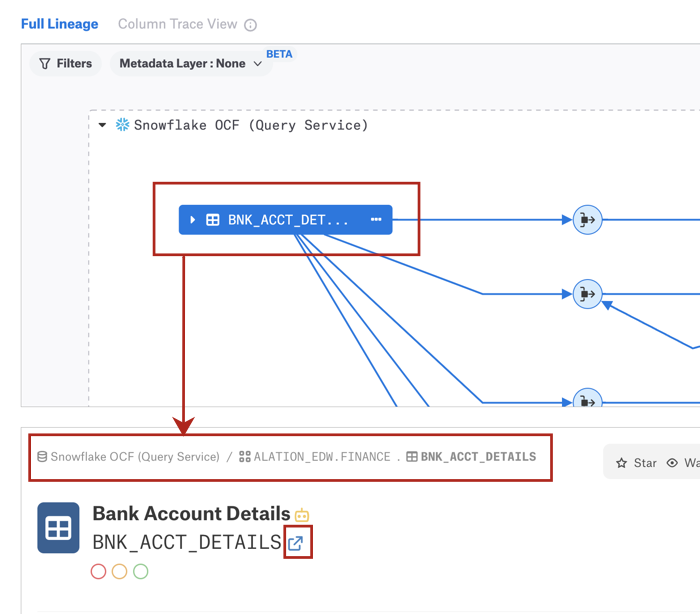This screenshot has height=614, width=700.
Task: Open the Filters button
Action: [65, 63]
